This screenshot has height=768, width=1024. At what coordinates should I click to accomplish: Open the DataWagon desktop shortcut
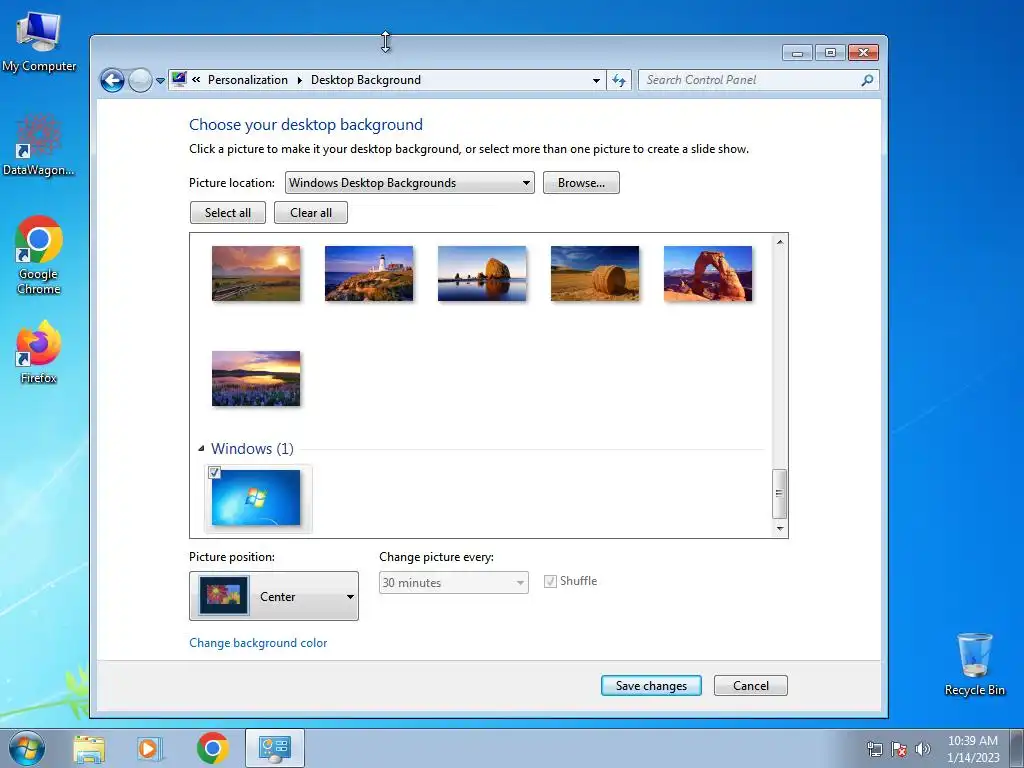pyautogui.click(x=39, y=145)
